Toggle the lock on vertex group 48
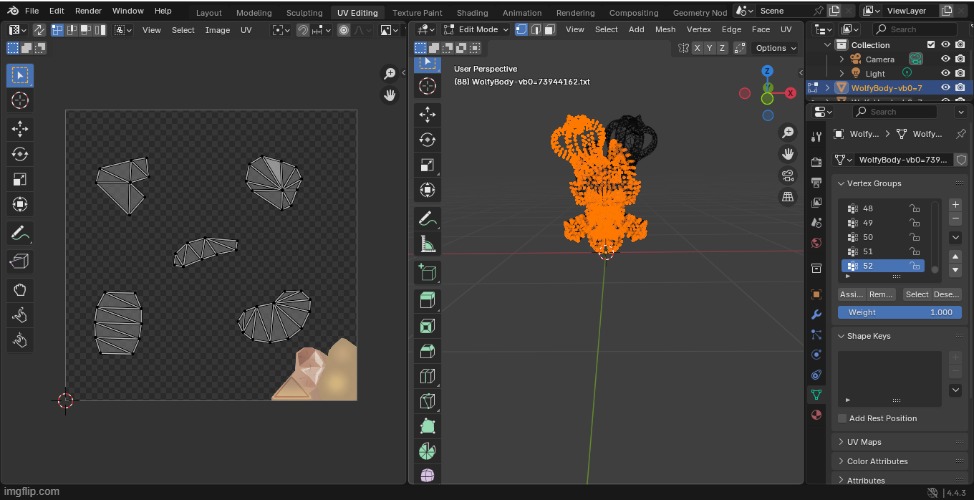Screen dimensions: 974x500 coord(914,208)
